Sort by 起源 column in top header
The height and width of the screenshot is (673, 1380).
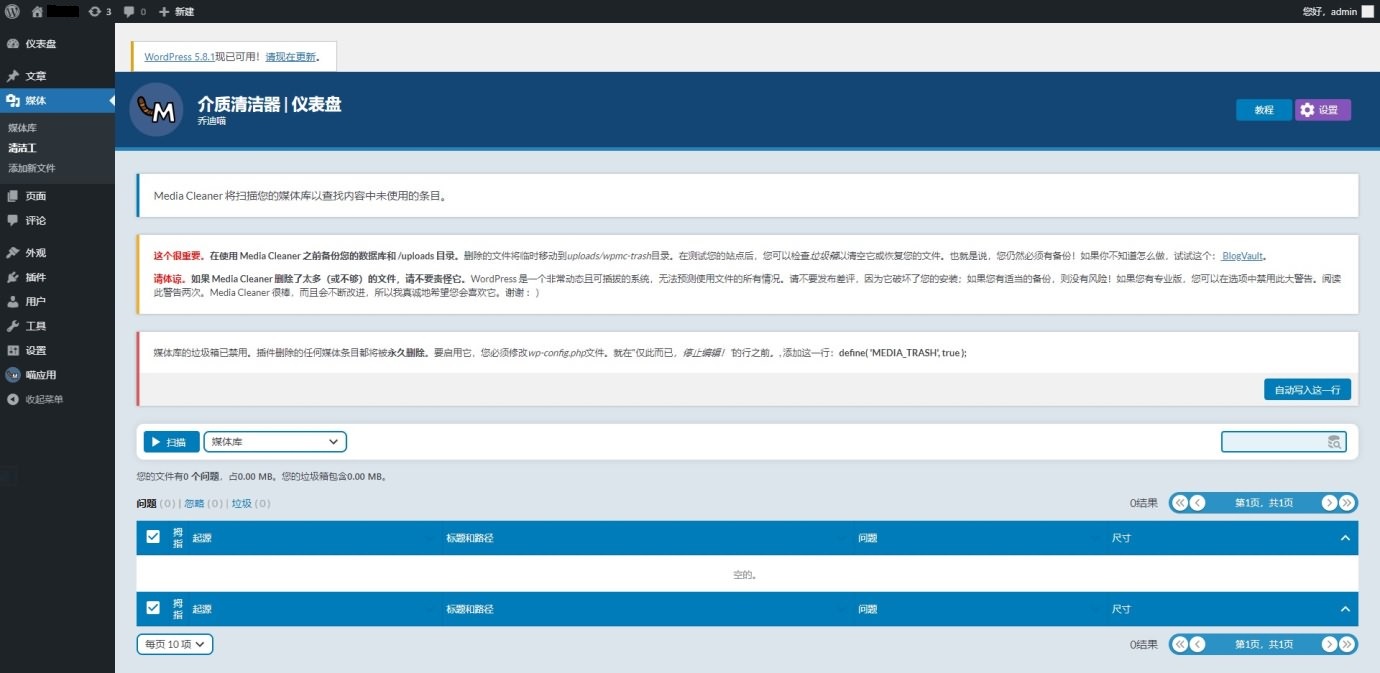pos(202,538)
